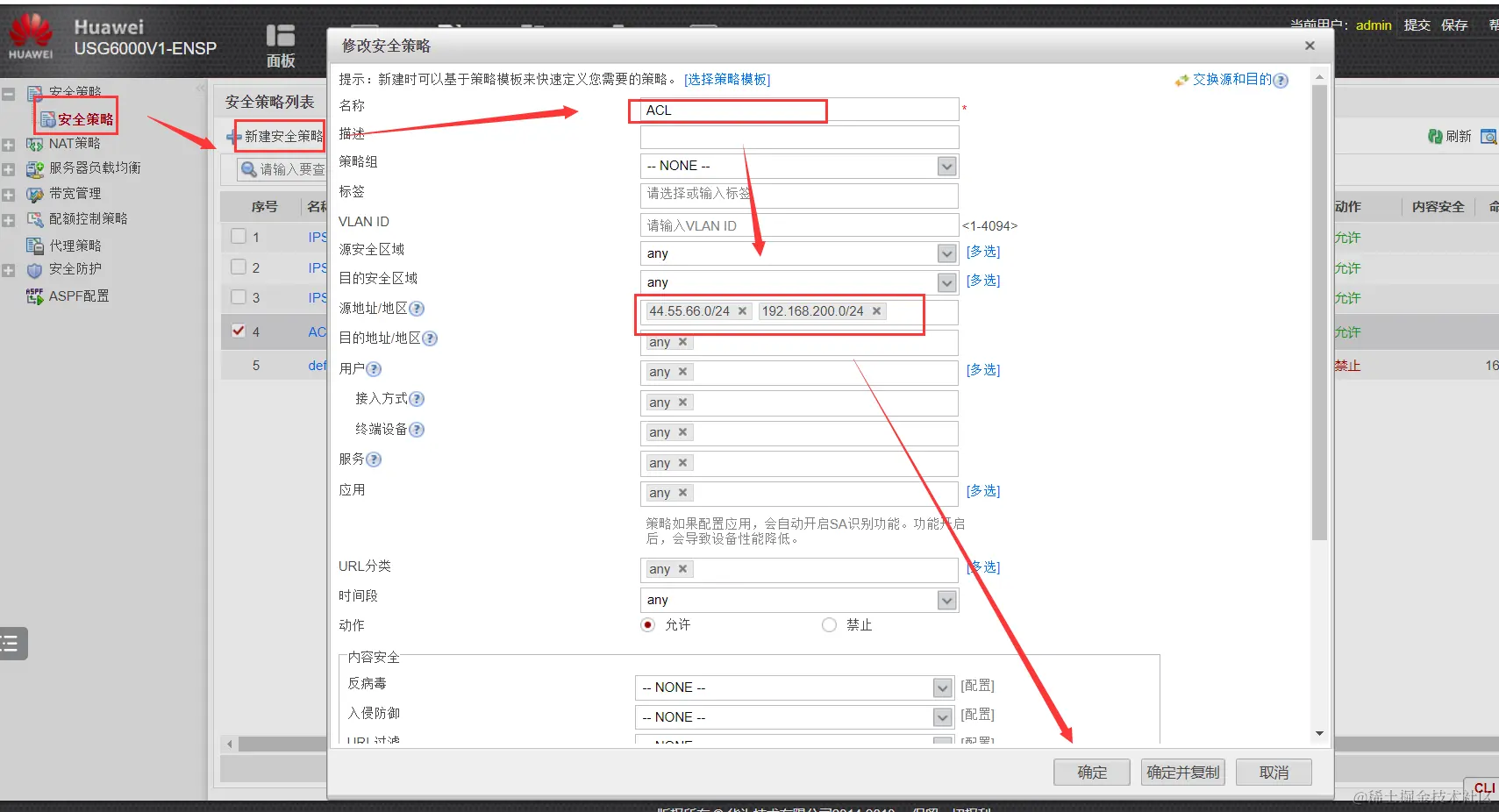Check the row 1 policy checkbox
The width and height of the screenshot is (1499, 812).
(x=239, y=237)
